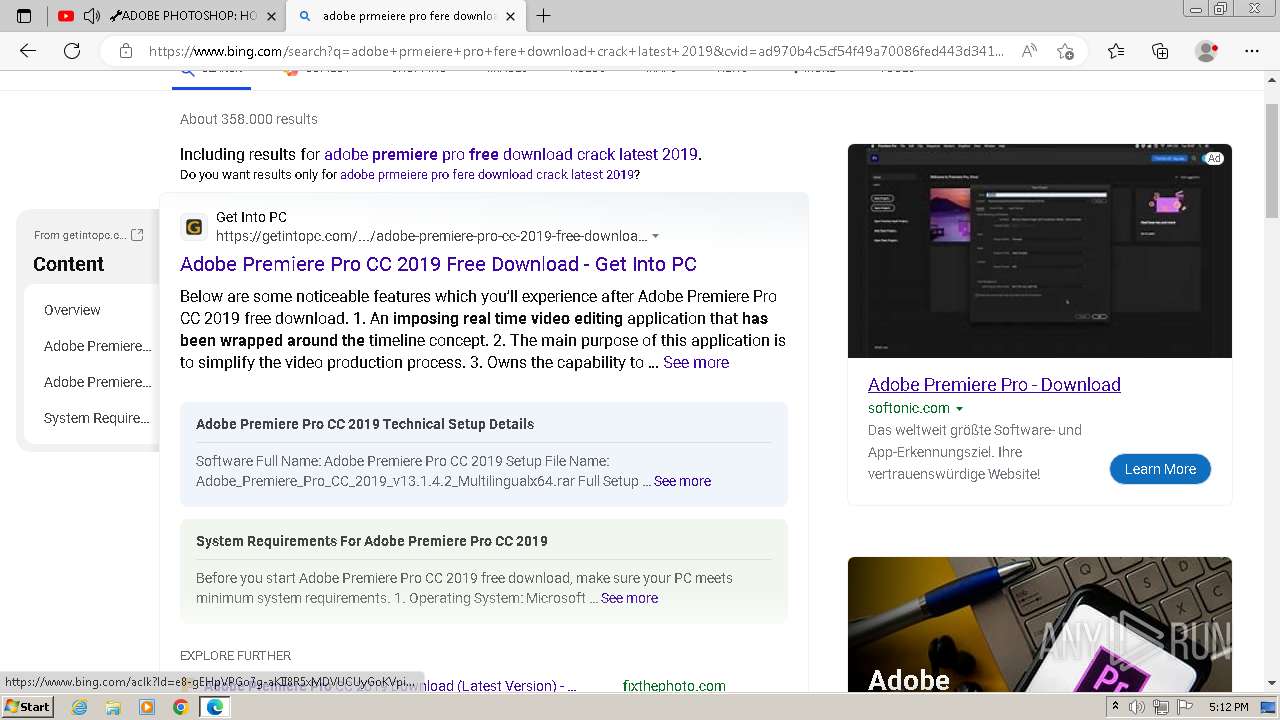Screen dimensions: 1280x720
Task: View site information padlock icon
Action: (x=125, y=51)
